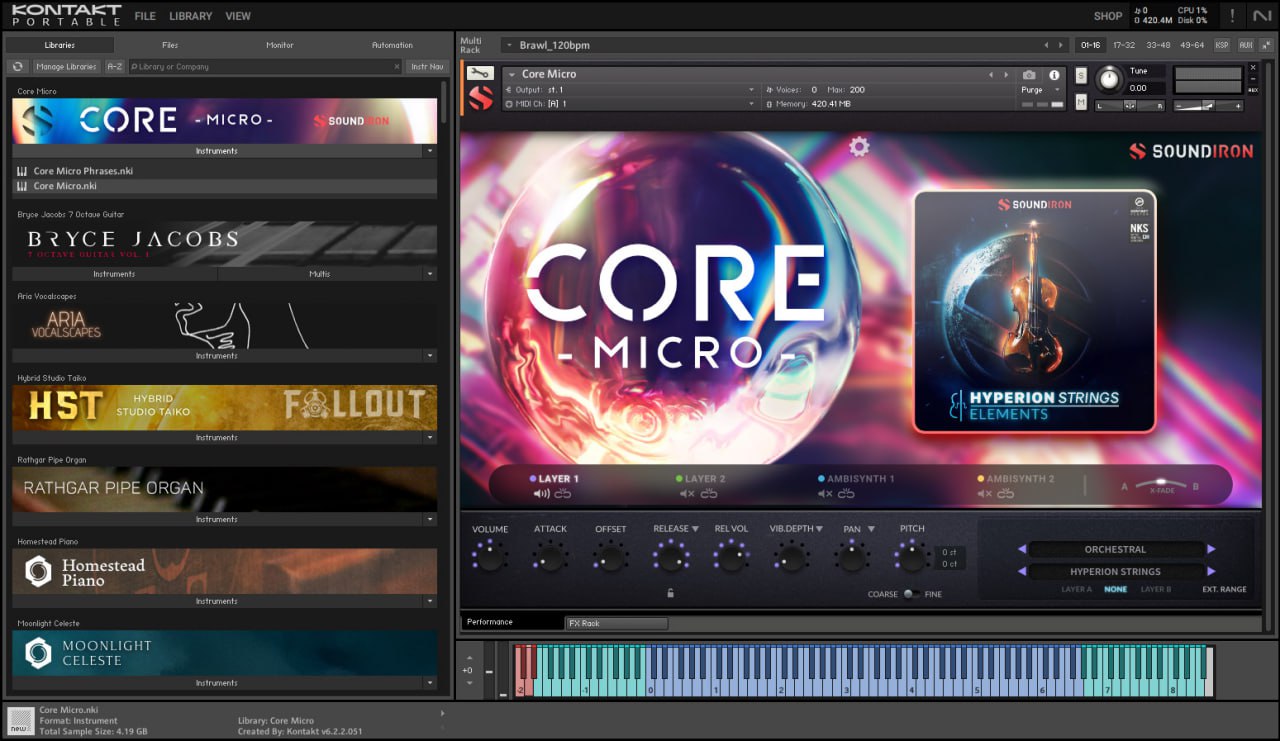The width and height of the screenshot is (1280, 741).
Task: Open the Bryce Jacobs library dropdown arrow
Action: click(430, 274)
